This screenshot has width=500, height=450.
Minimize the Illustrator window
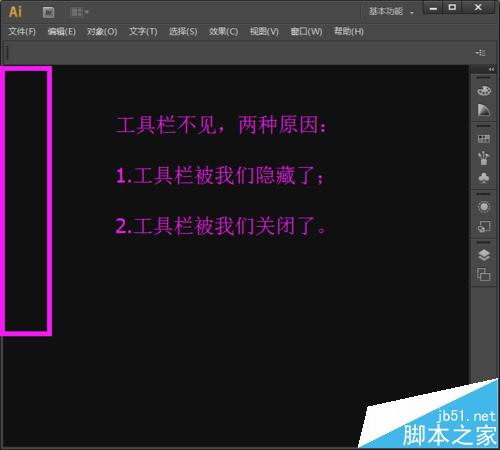tap(433, 8)
